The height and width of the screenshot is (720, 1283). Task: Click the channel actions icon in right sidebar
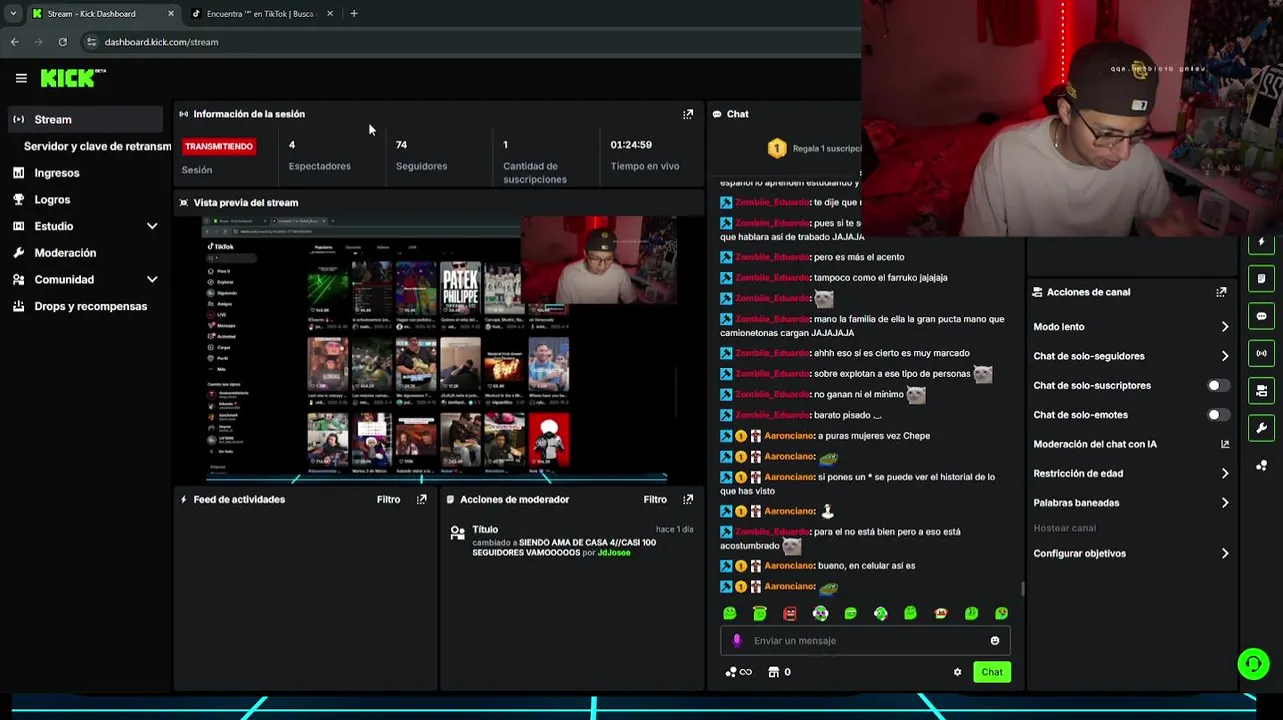coord(1261,390)
